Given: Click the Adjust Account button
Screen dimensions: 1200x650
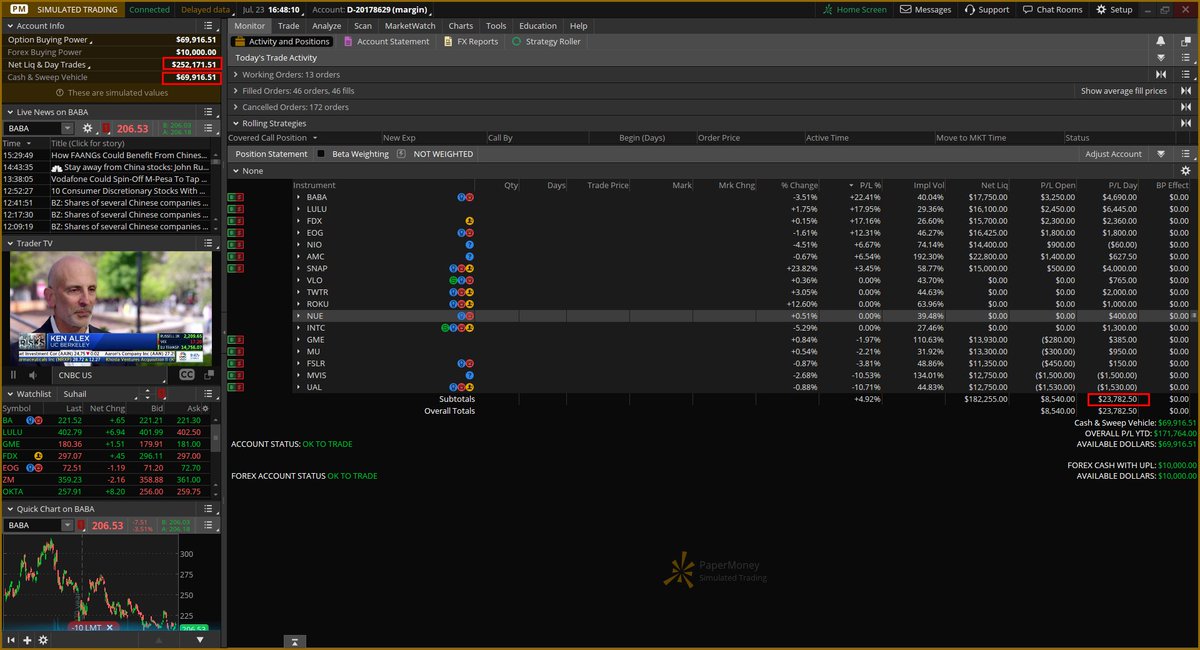Looking at the screenshot, I should point(1114,154).
